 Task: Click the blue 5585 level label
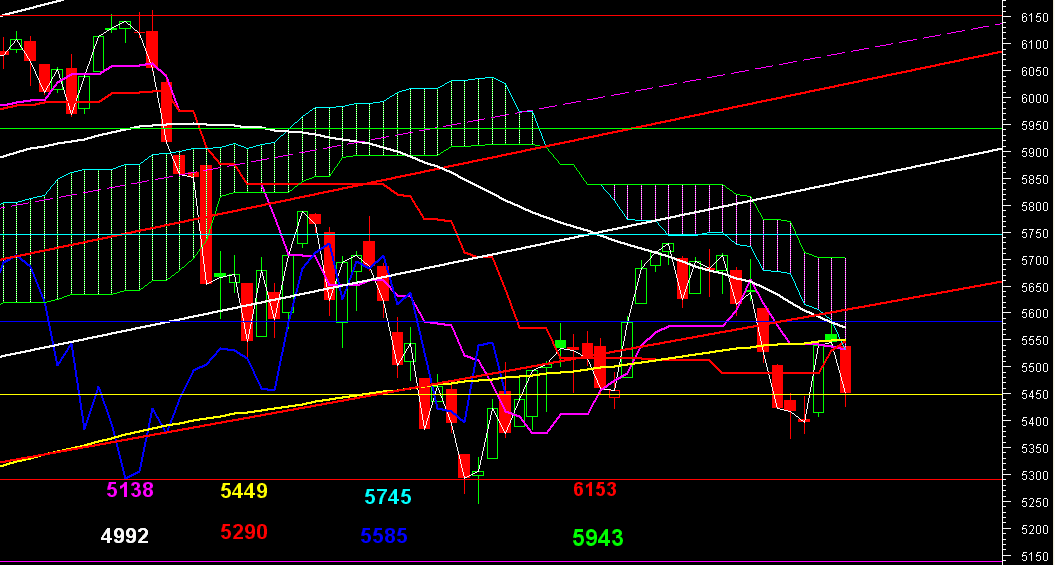pyautogui.click(x=384, y=536)
